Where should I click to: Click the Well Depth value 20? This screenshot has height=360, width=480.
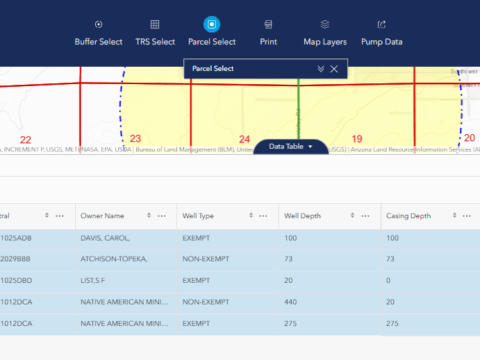pos(288,280)
